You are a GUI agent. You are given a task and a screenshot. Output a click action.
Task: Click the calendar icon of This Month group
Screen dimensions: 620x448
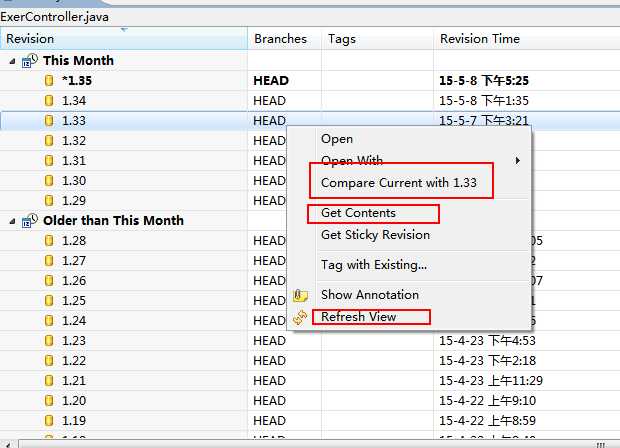pyautogui.click(x=30, y=60)
